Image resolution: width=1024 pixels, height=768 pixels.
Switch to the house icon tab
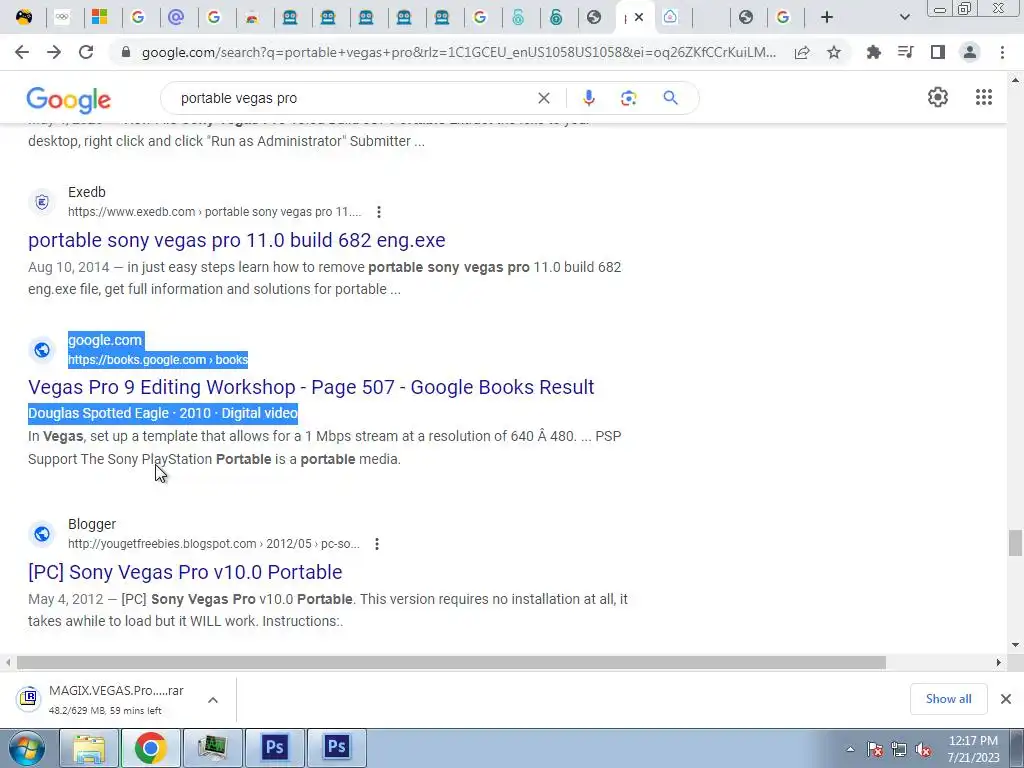670,18
